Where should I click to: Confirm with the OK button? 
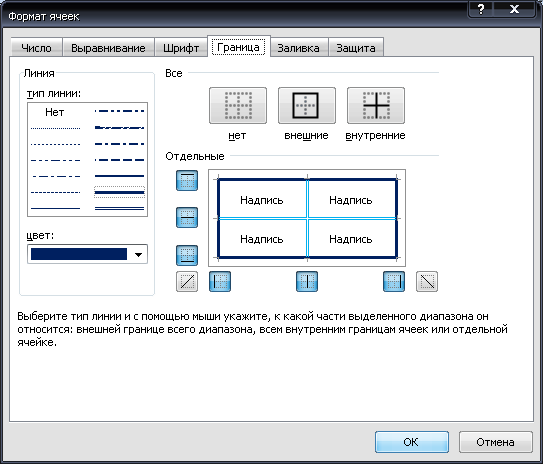point(412,442)
